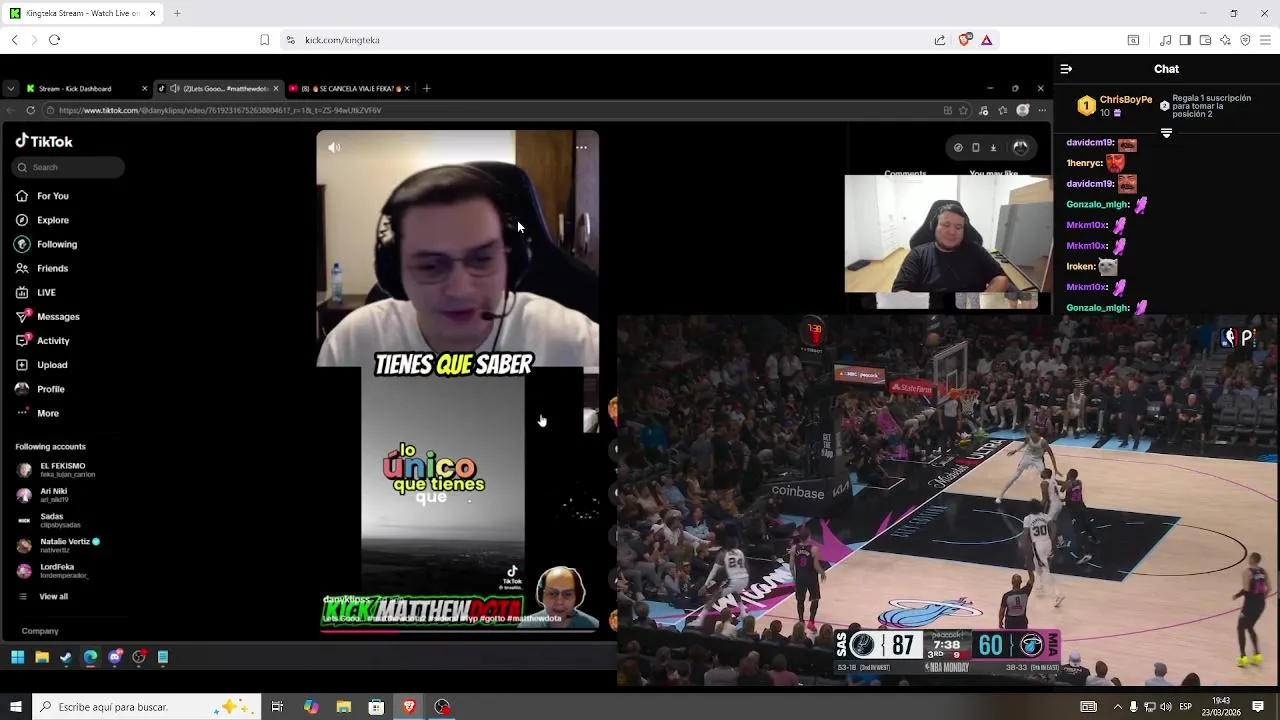The image size is (1280, 720).
Task: Bookmark the kick.com/kingteka page
Action: point(264,40)
